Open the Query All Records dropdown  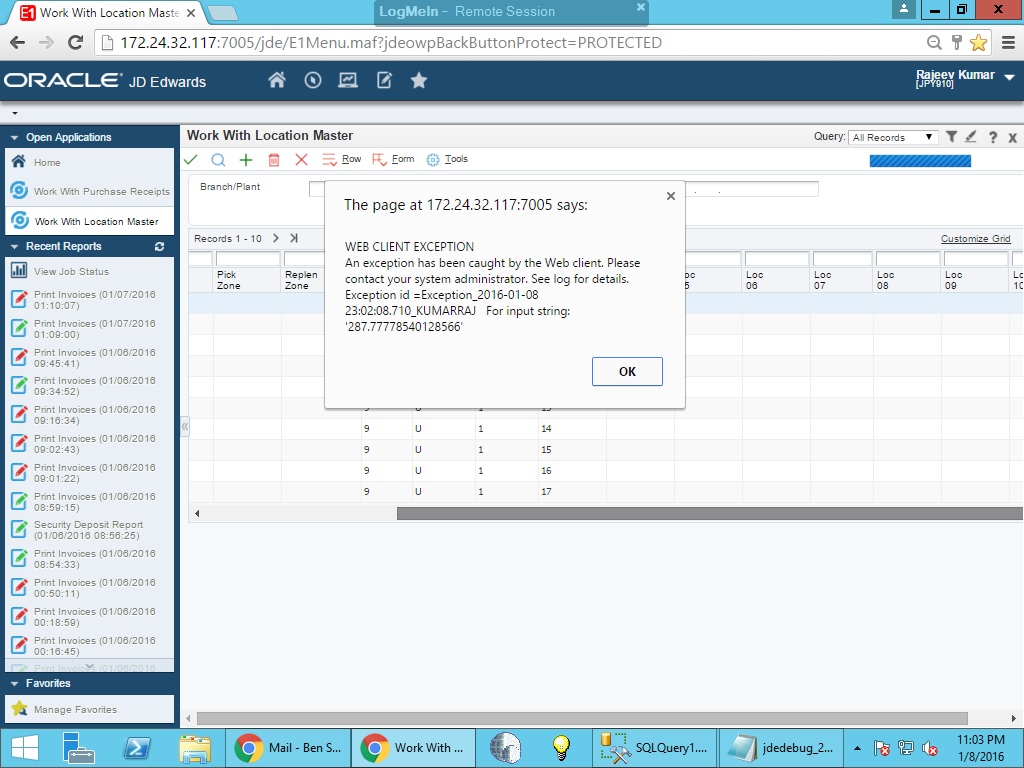tap(892, 137)
